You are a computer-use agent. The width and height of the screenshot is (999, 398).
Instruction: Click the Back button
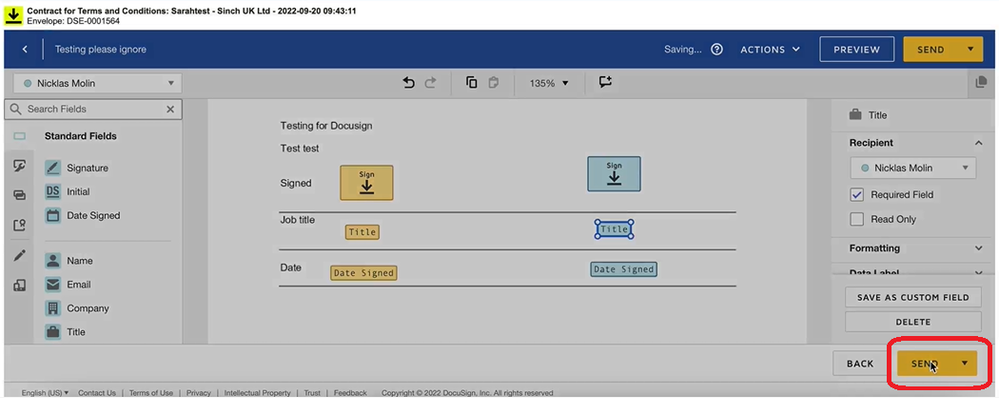coord(859,364)
